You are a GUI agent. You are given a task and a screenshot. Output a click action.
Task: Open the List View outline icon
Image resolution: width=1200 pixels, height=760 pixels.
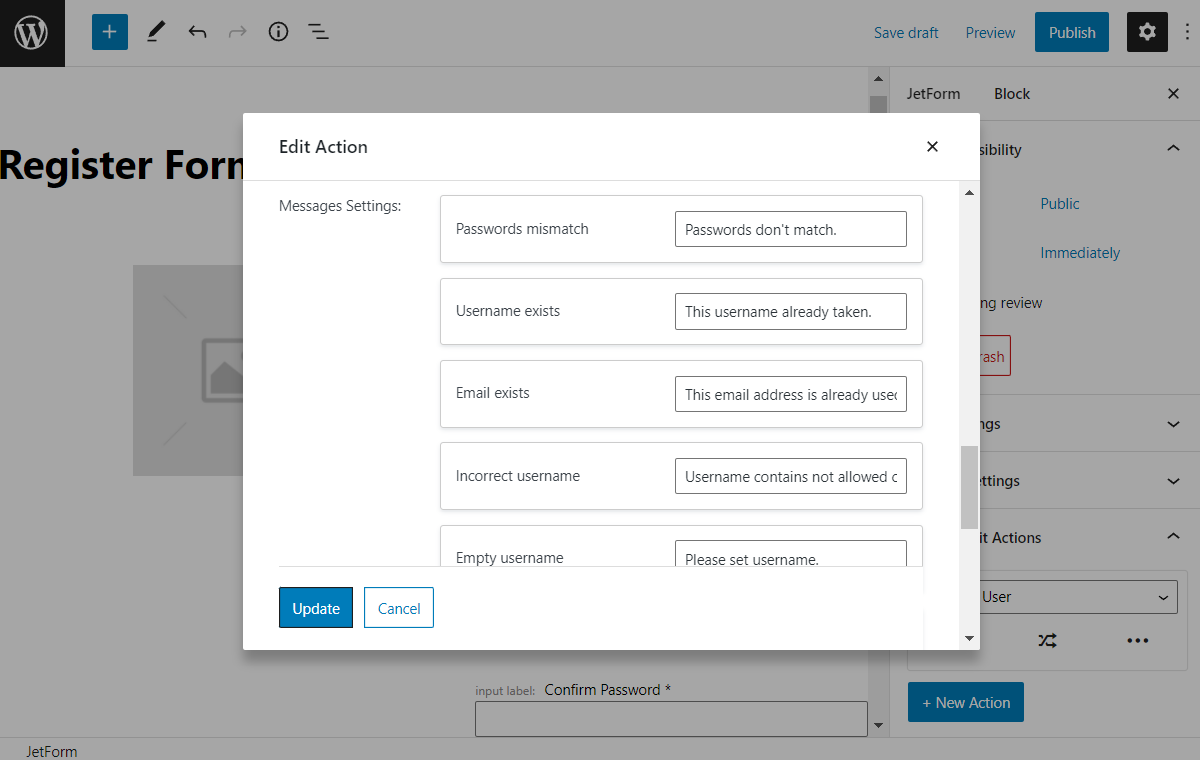tap(318, 32)
